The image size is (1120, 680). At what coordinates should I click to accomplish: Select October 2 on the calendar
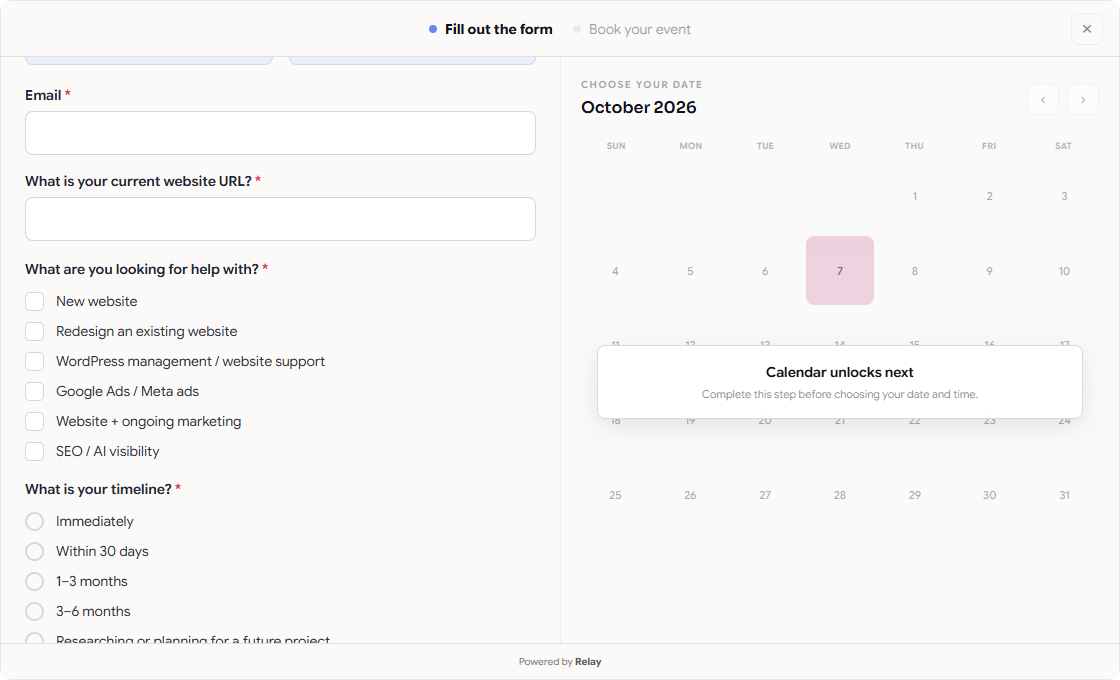[989, 196]
